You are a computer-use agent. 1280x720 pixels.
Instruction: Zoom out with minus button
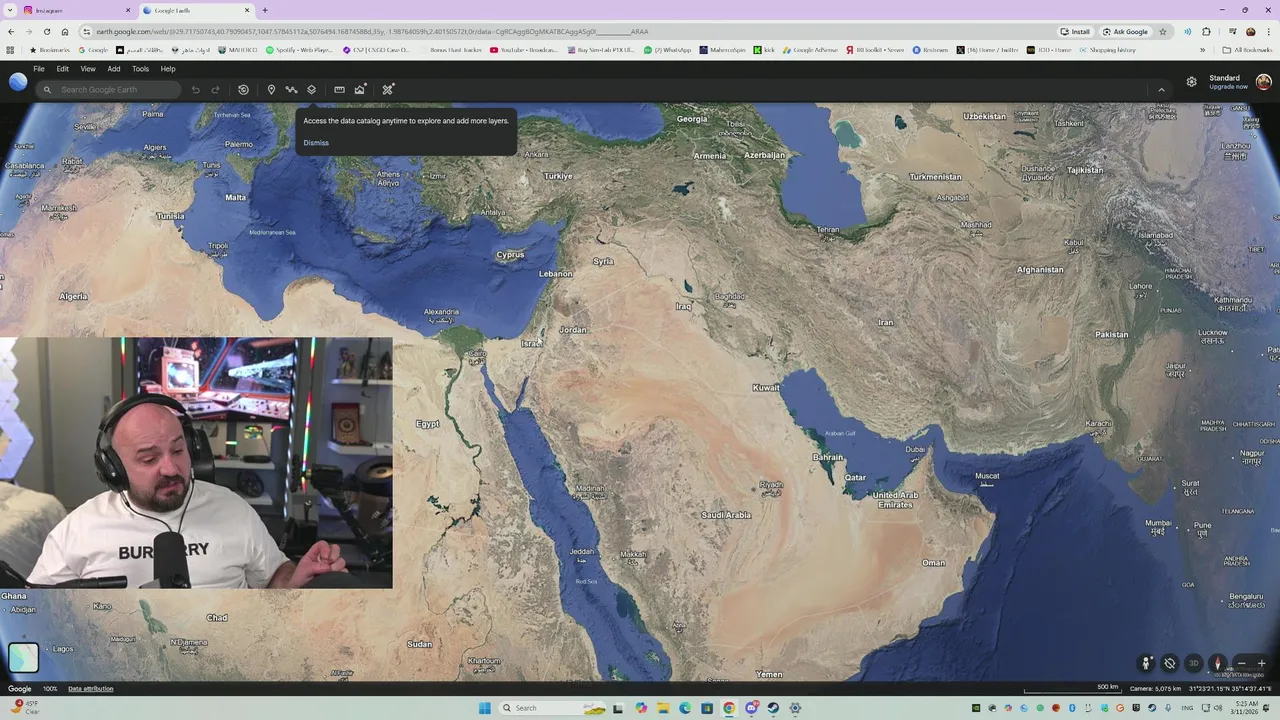(x=1242, y=663)
